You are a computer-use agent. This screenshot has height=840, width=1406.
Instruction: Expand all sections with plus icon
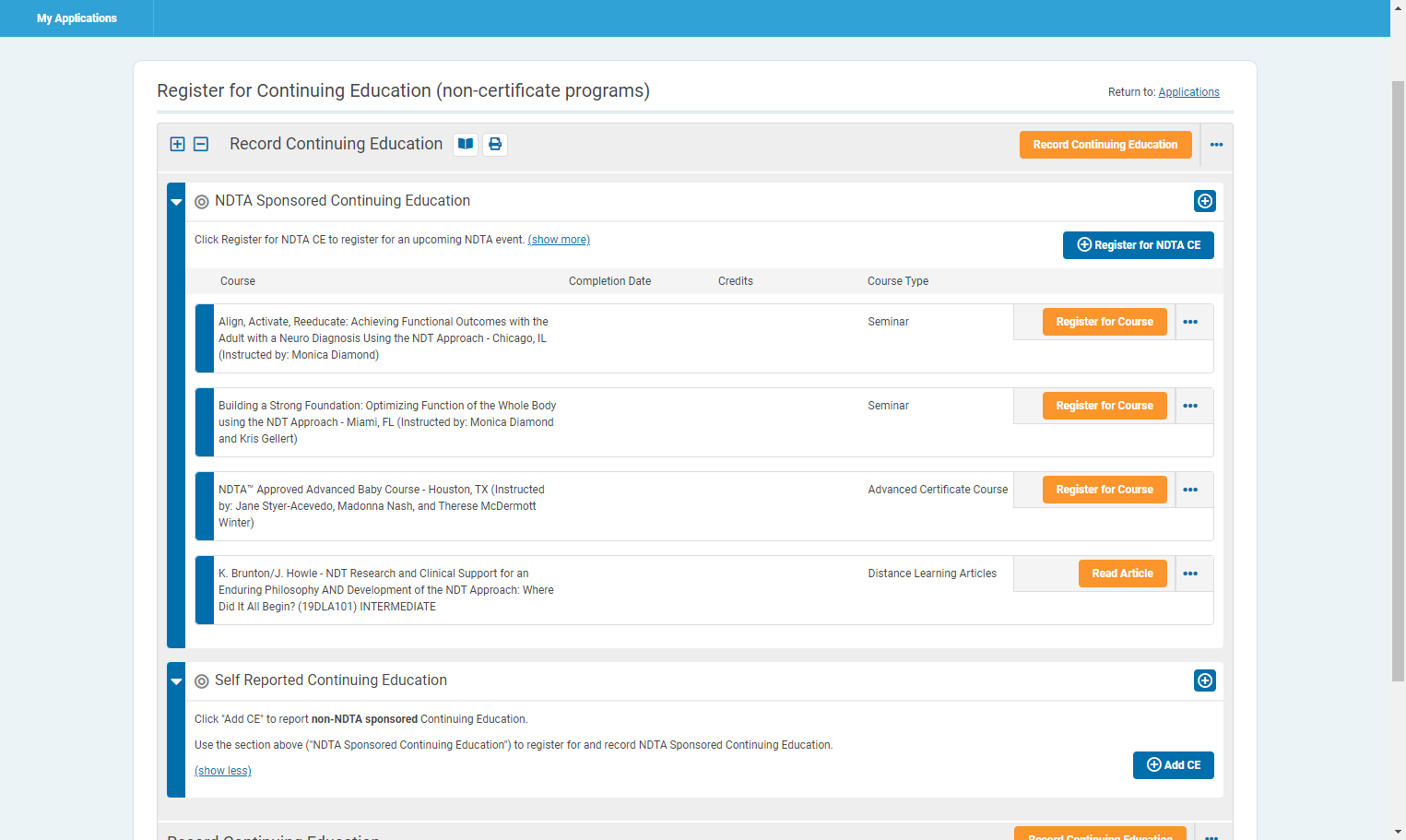pyautogui.click(x=178, y=144)
